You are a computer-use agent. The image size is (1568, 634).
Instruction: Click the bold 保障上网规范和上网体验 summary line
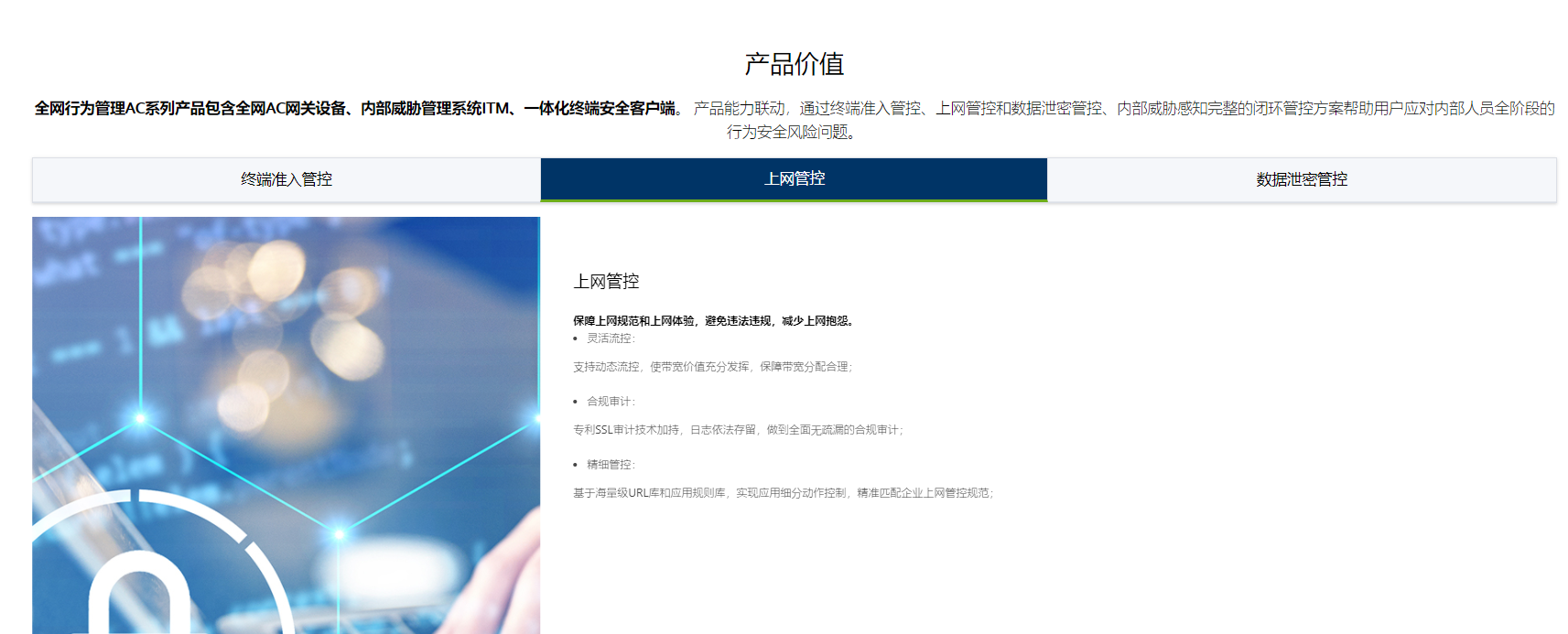(714, 321)
